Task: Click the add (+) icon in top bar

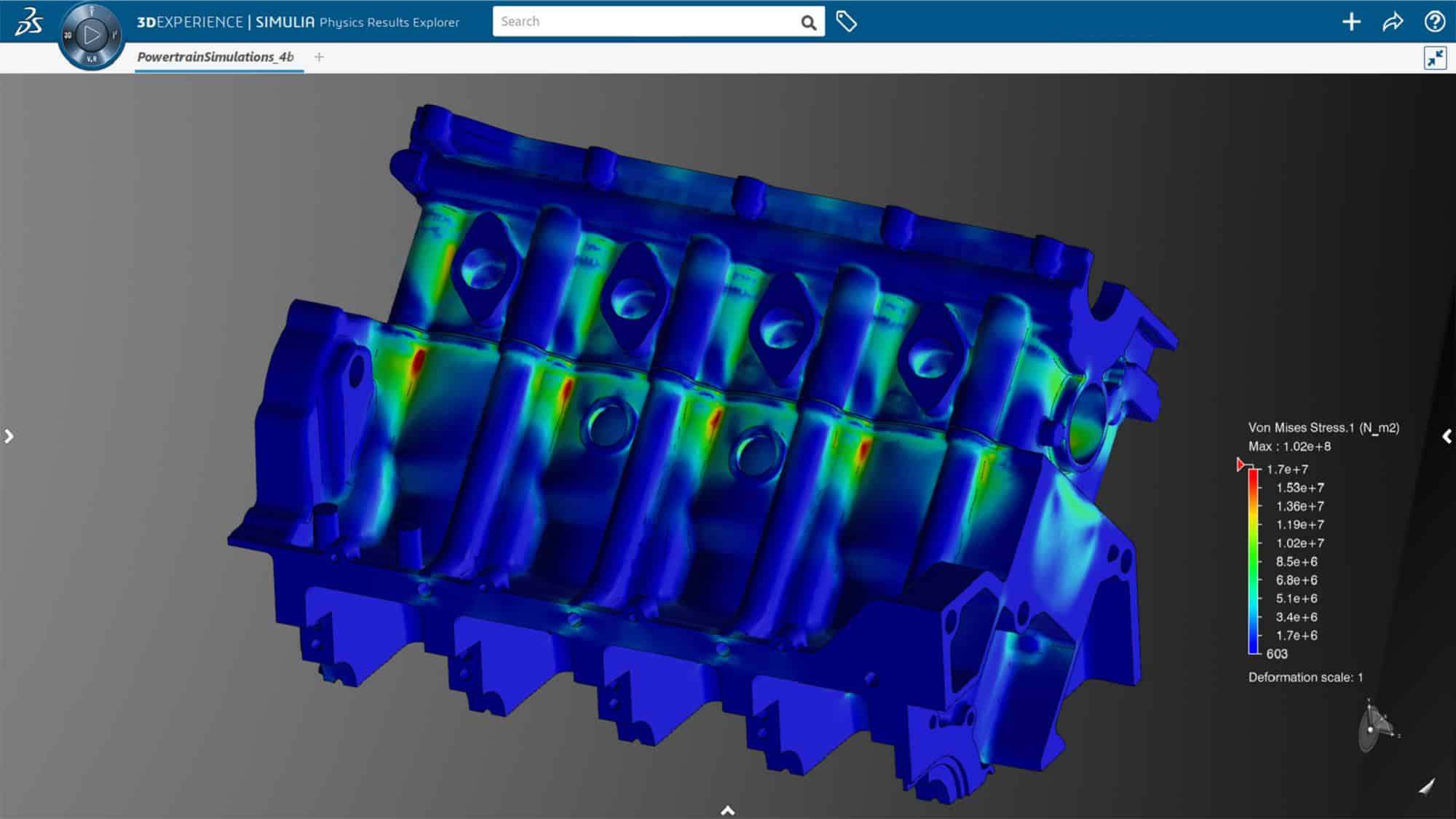Action: point(1350,22)
